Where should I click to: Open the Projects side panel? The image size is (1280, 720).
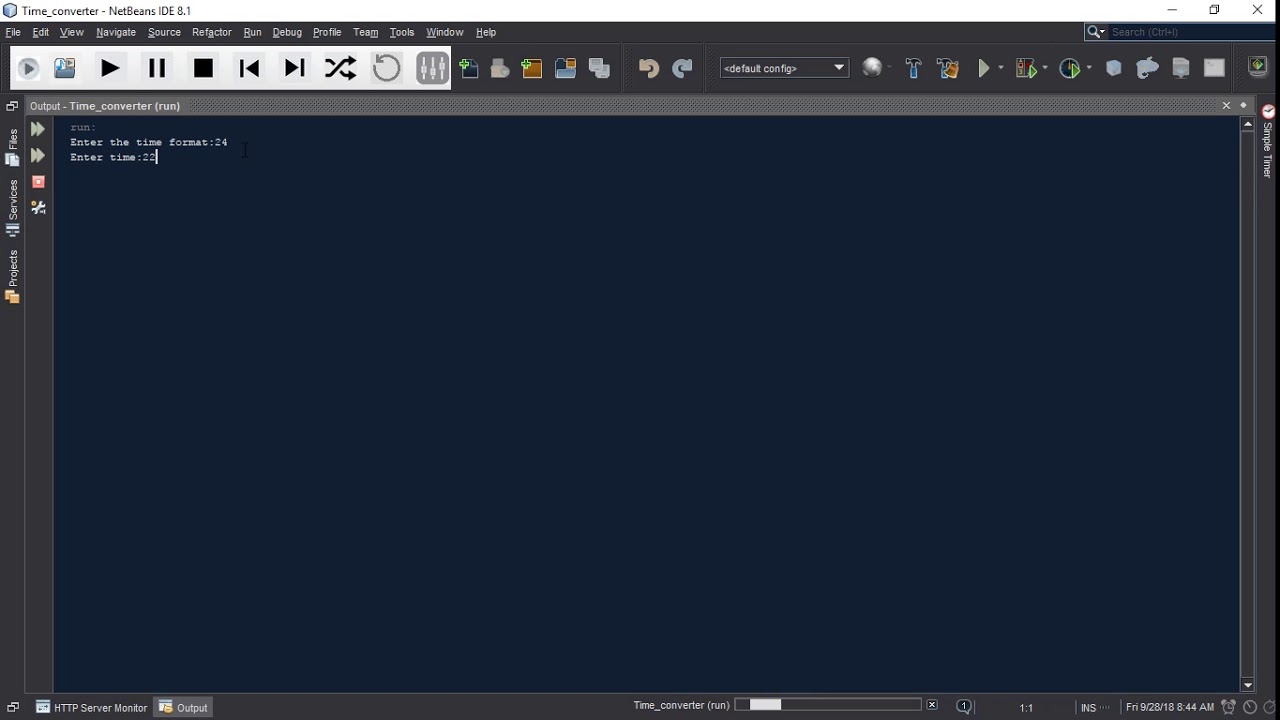point(13,276)
